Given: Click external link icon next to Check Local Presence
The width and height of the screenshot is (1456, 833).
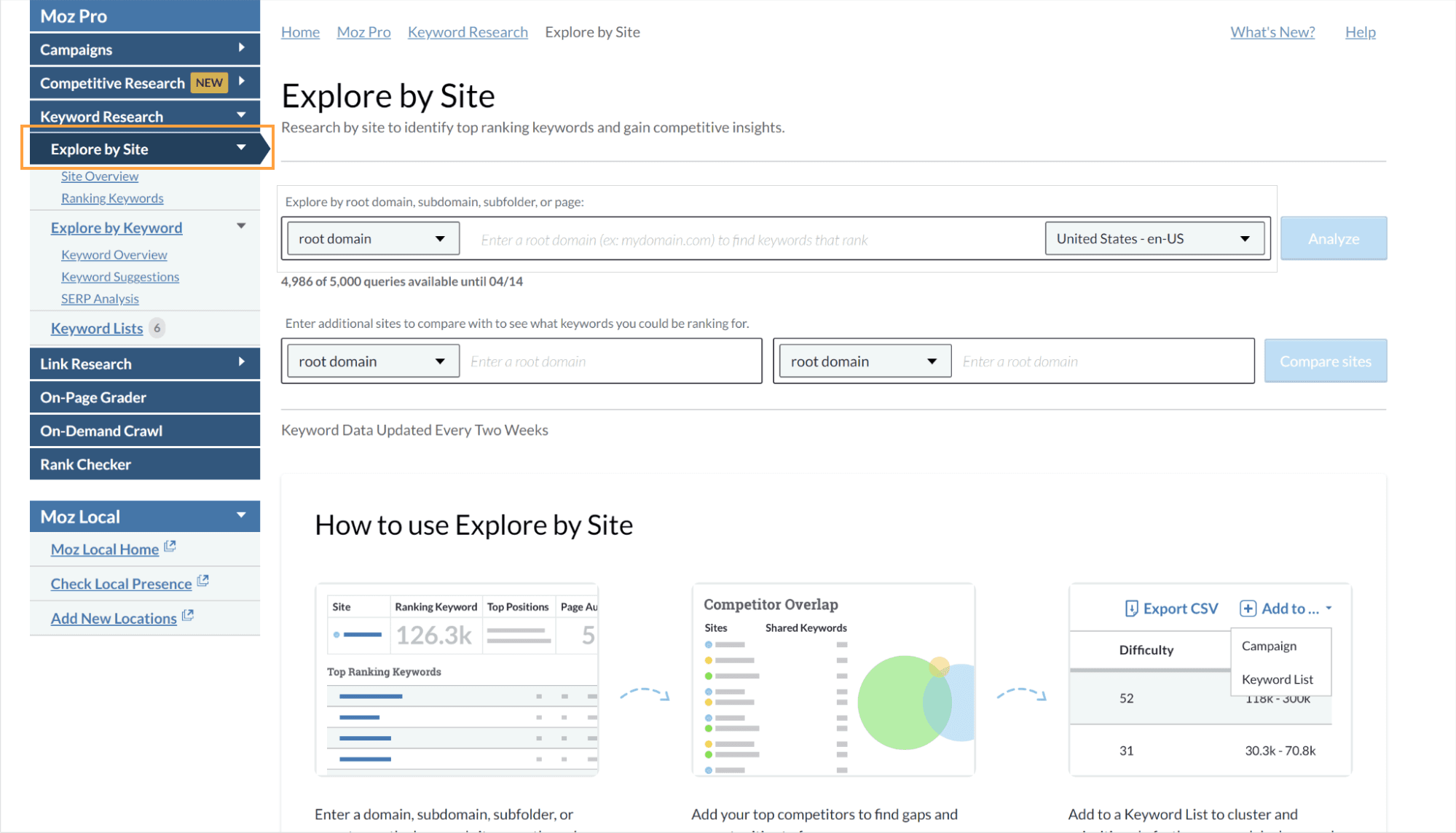Looking at the screenshot, I should point(203,581).
